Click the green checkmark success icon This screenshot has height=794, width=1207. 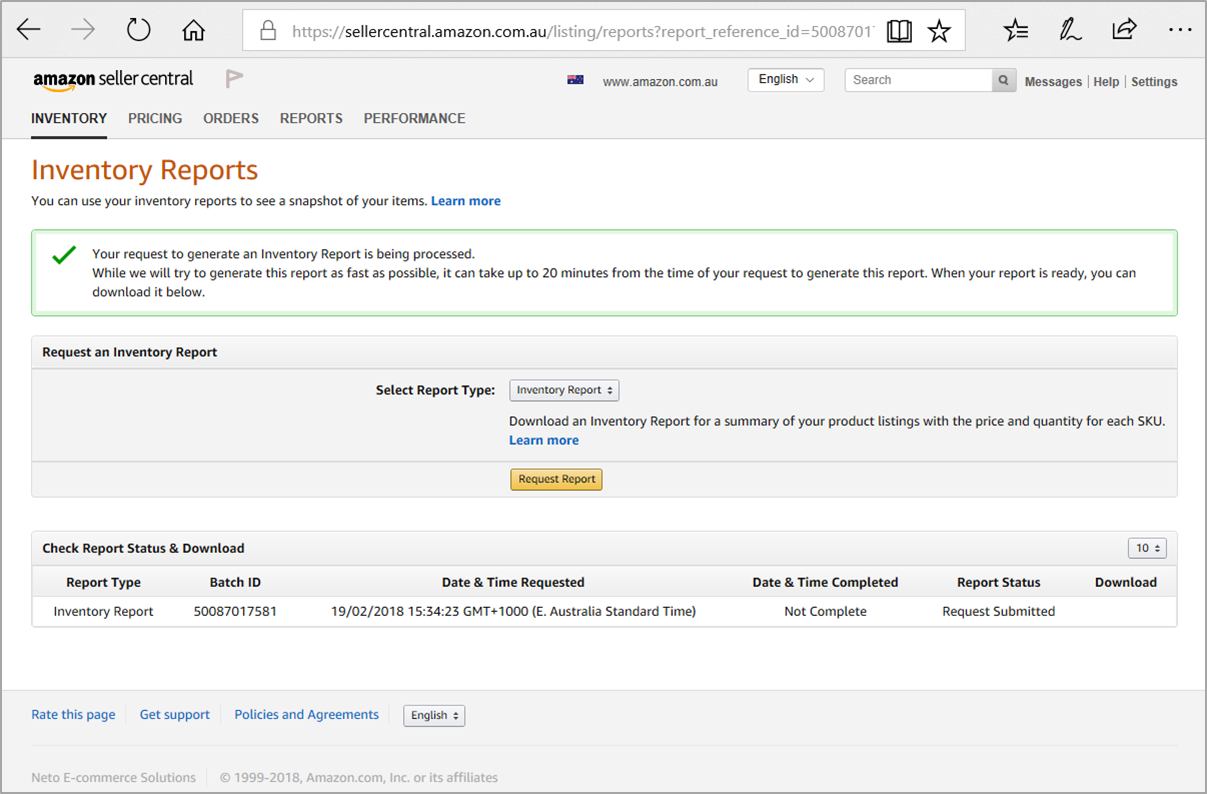(64, 255)
